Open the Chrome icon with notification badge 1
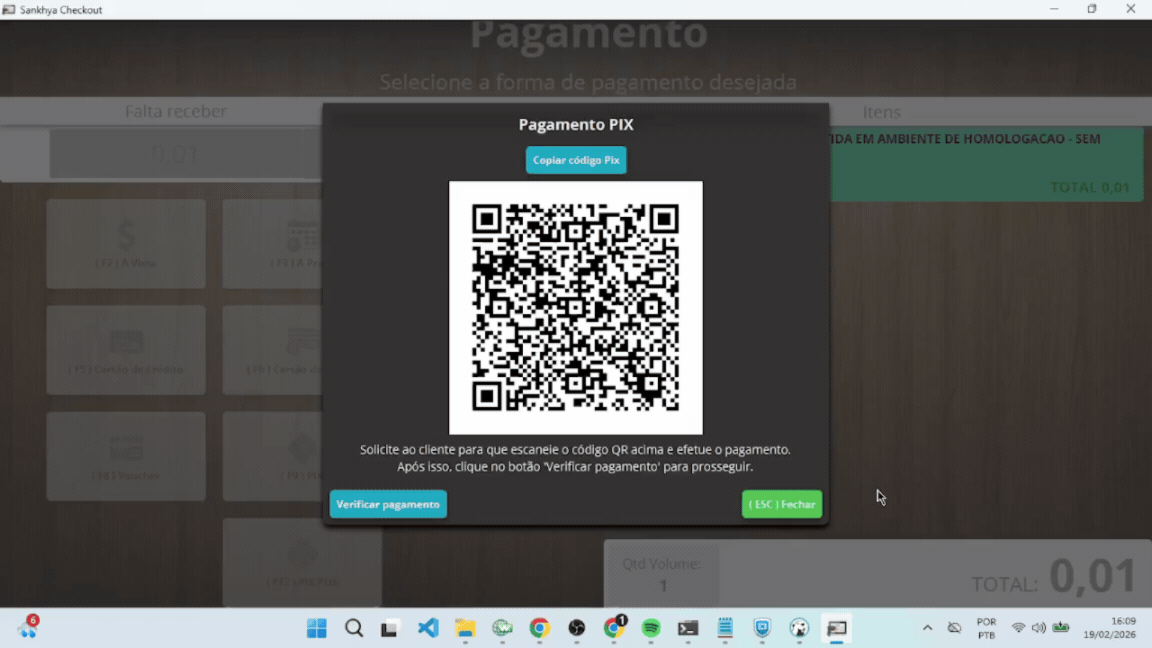This screenshot has height=648, width=1152. [614, 628]
